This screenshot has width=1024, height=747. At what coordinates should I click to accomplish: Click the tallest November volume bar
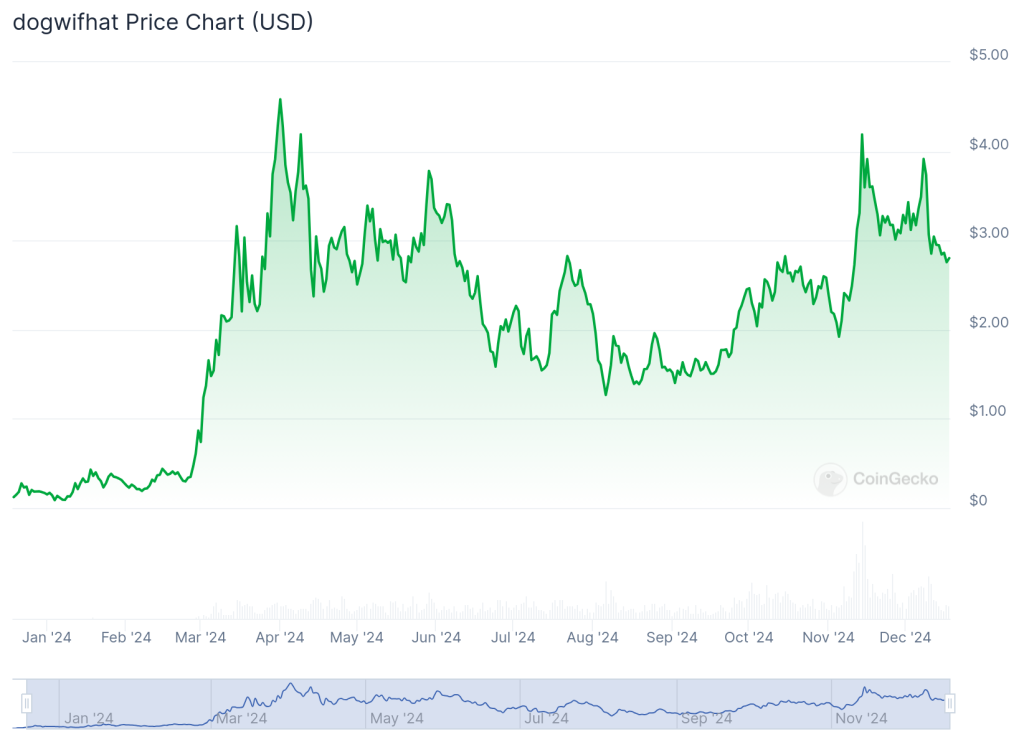[x=862, y=571]
